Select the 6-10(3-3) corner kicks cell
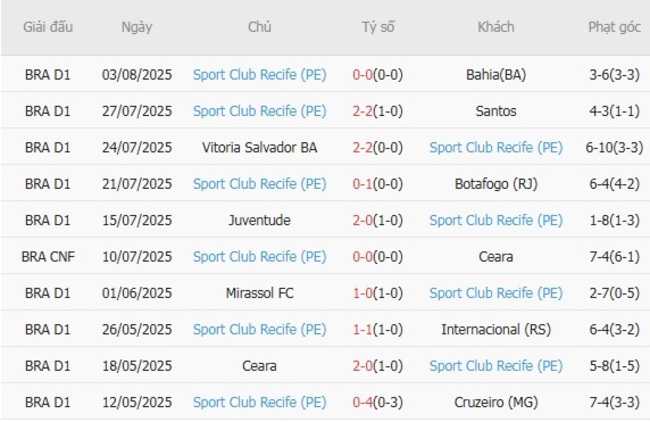The height and width of the screenshot is (422, 650). click(x=614, y=147)
